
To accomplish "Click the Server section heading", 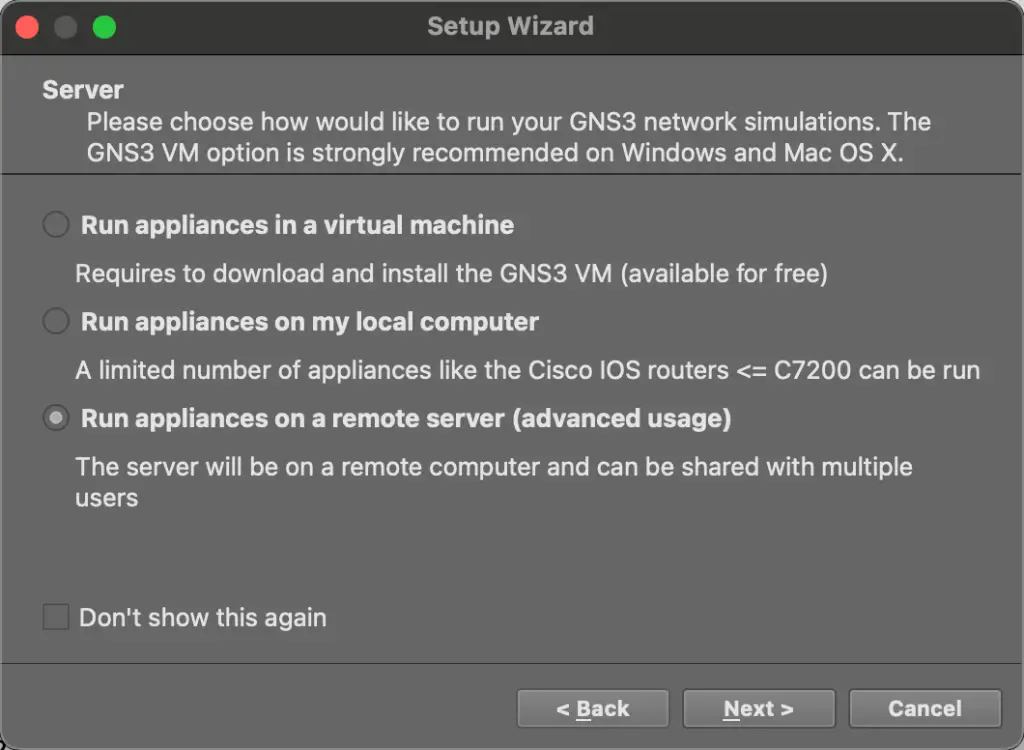I will tap(82, 90).
